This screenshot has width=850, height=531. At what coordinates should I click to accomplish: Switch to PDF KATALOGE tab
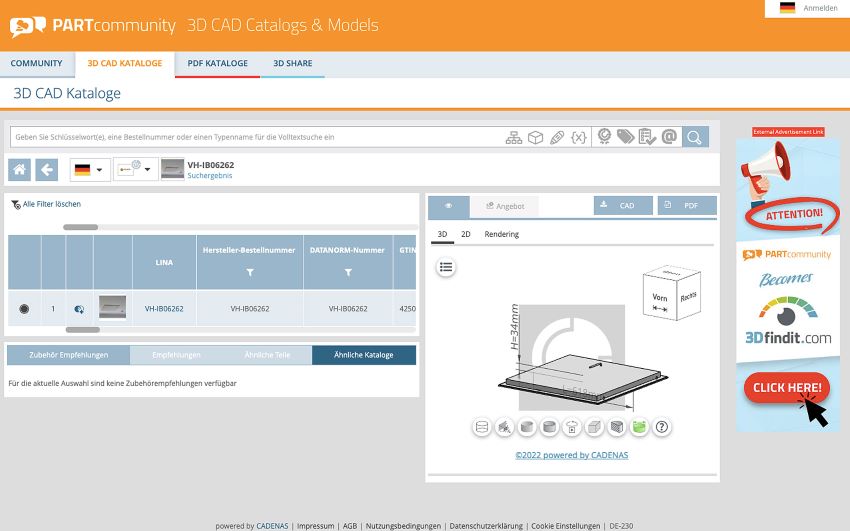pyautogui.click(x=217, y=63)
